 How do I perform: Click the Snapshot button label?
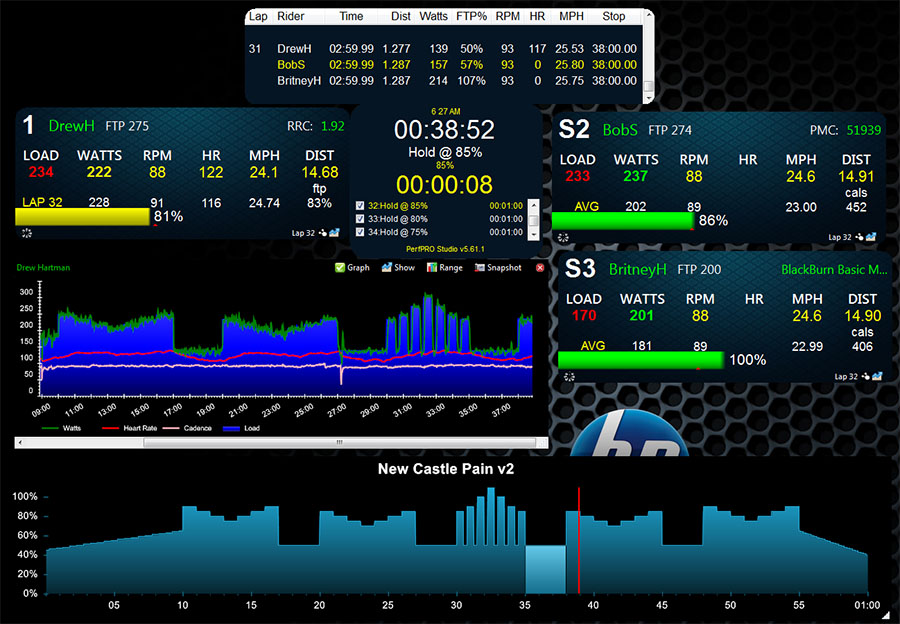(x=504, y=268)
